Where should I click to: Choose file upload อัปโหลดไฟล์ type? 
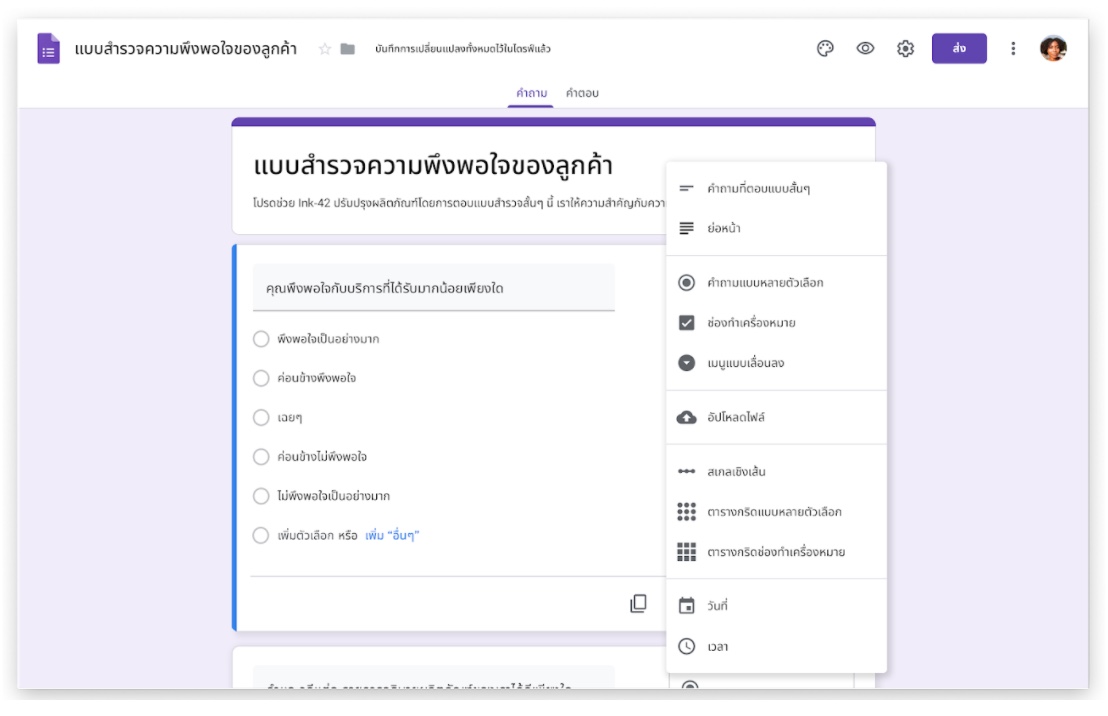coord(776,417)
